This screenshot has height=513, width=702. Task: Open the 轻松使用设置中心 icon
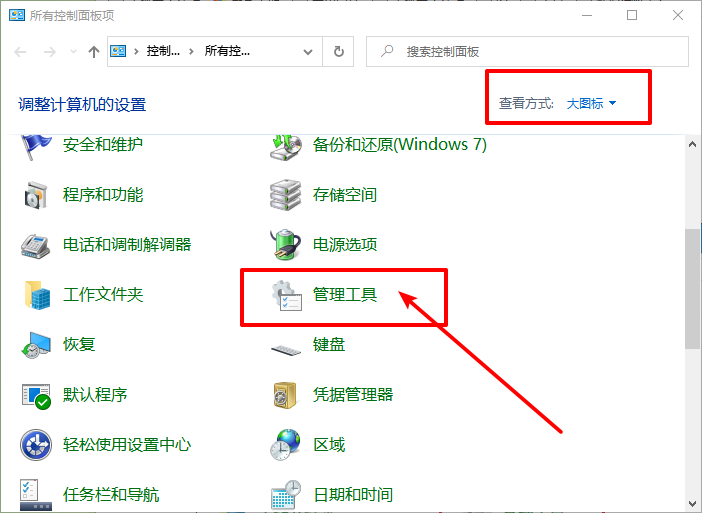(36, 444)
